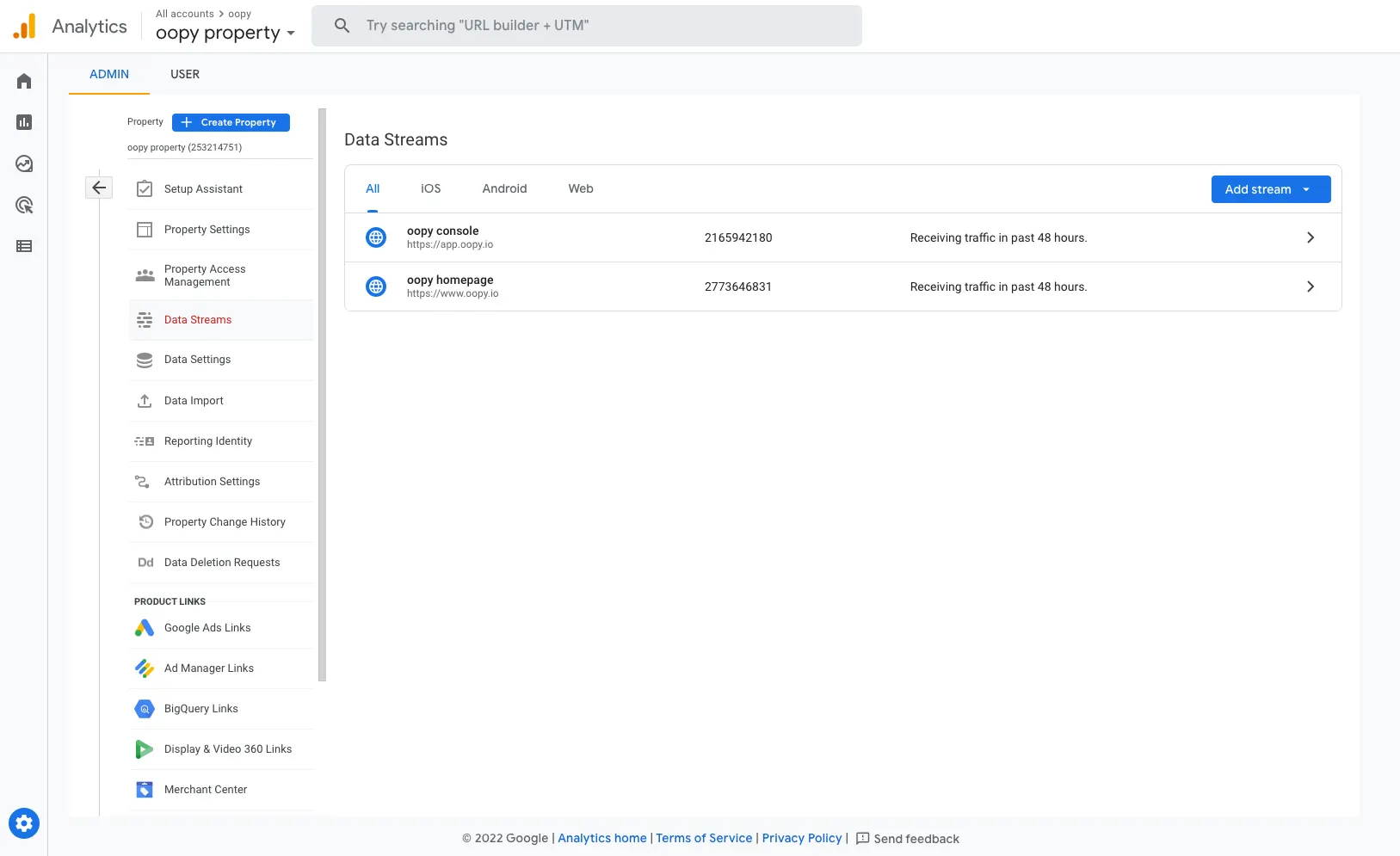1400x856 pixels.
Task: Open the Advertising icon in sidebar
Action: [24, 205]
